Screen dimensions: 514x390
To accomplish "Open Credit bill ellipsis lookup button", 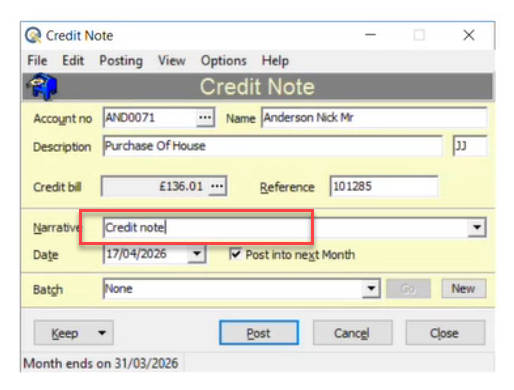I will [x=217, y=186].
